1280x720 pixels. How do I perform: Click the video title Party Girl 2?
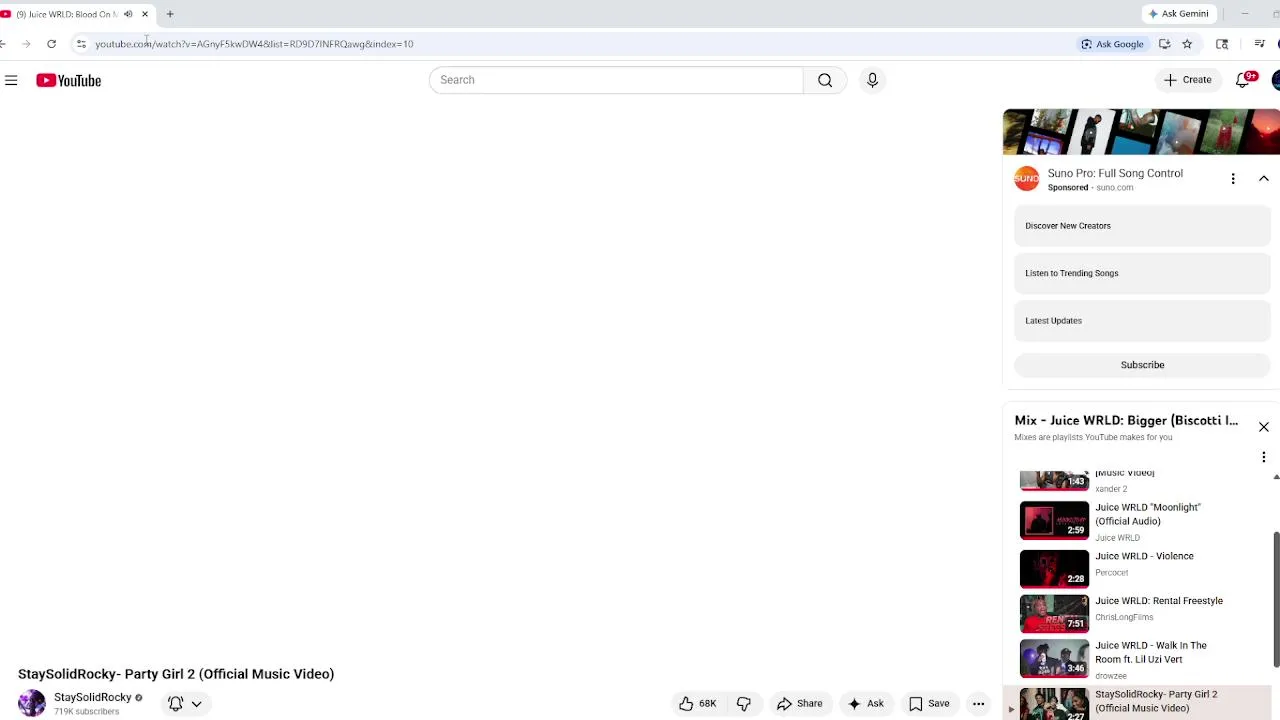pyautogui.click(x=176, y=674)
